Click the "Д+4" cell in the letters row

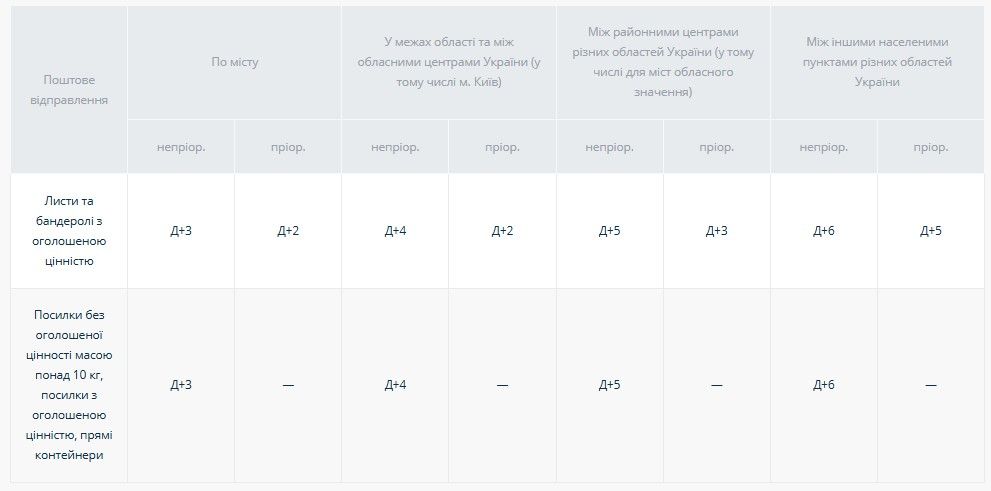click(x=395, y=231)
